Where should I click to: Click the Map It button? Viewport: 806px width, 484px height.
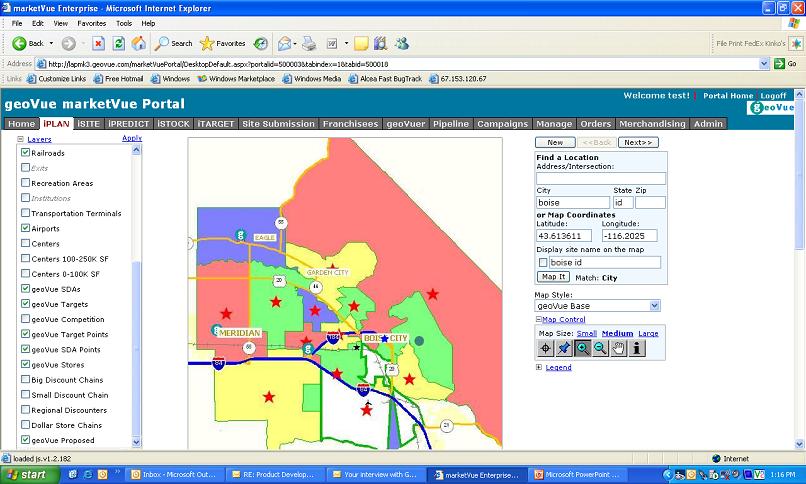pos(554,277)
